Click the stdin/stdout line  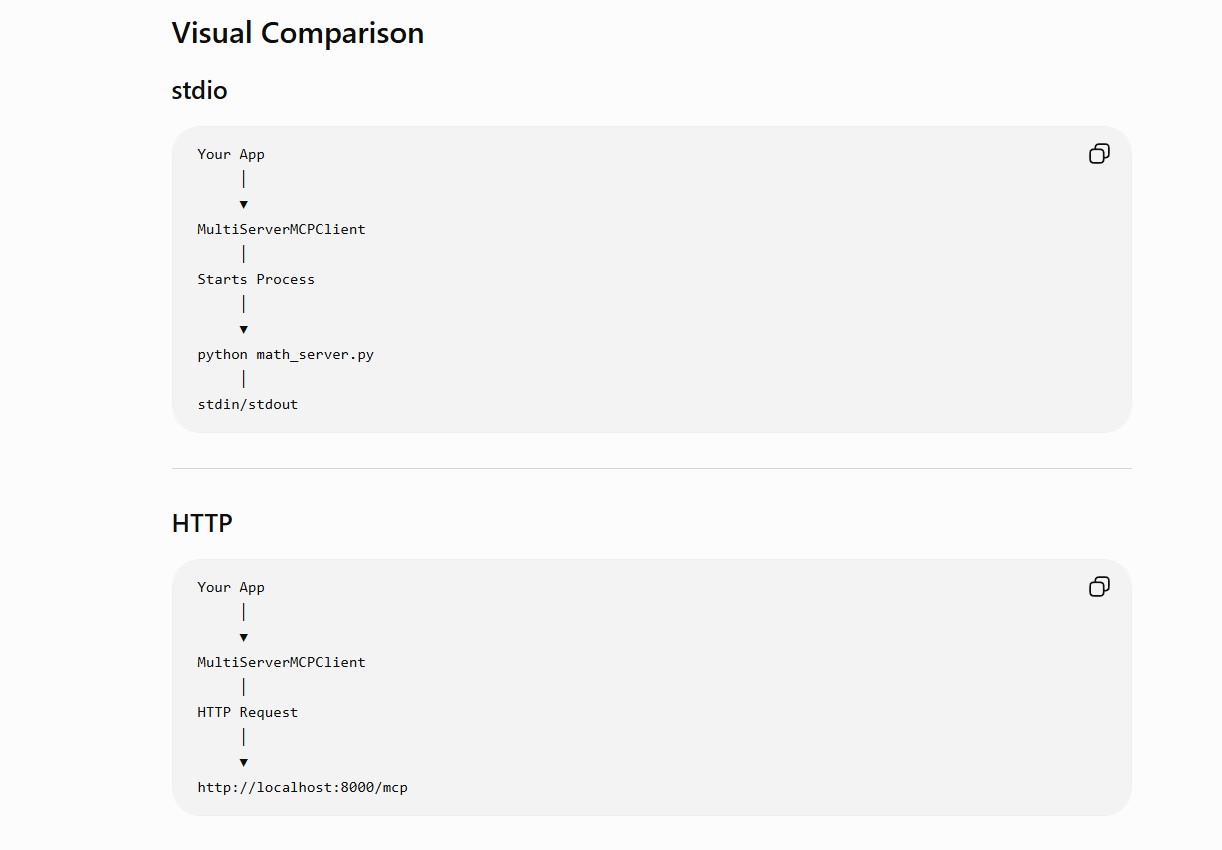pyautogui.click(x=247, y=404)
